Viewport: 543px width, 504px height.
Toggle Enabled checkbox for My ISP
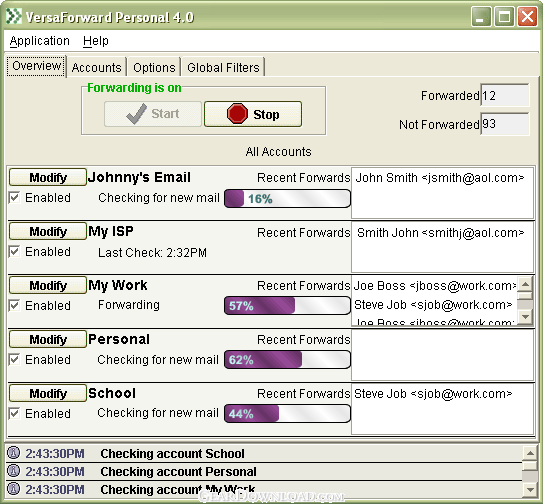14,251
